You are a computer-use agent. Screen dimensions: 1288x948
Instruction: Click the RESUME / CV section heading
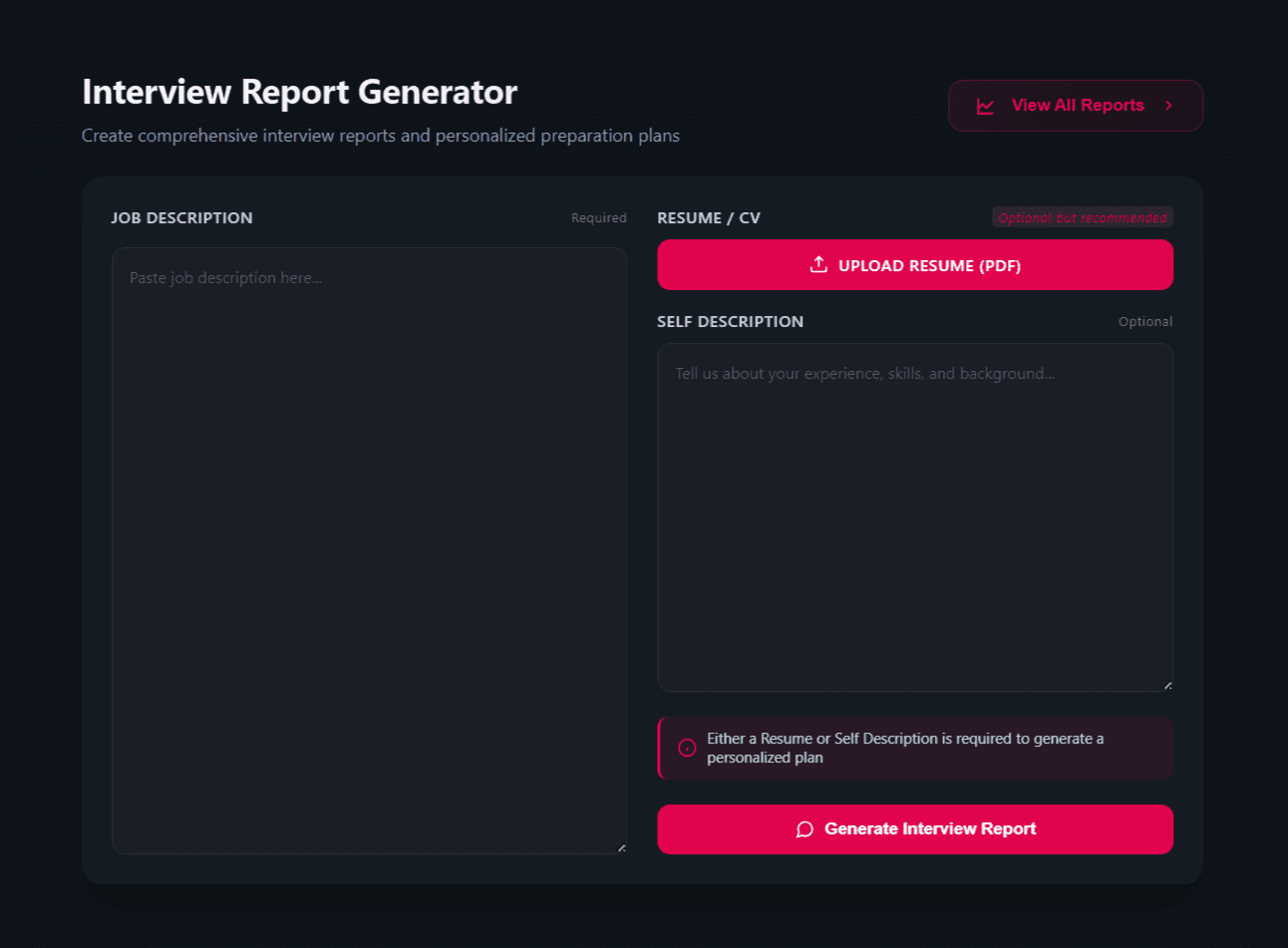click(709, 217)
